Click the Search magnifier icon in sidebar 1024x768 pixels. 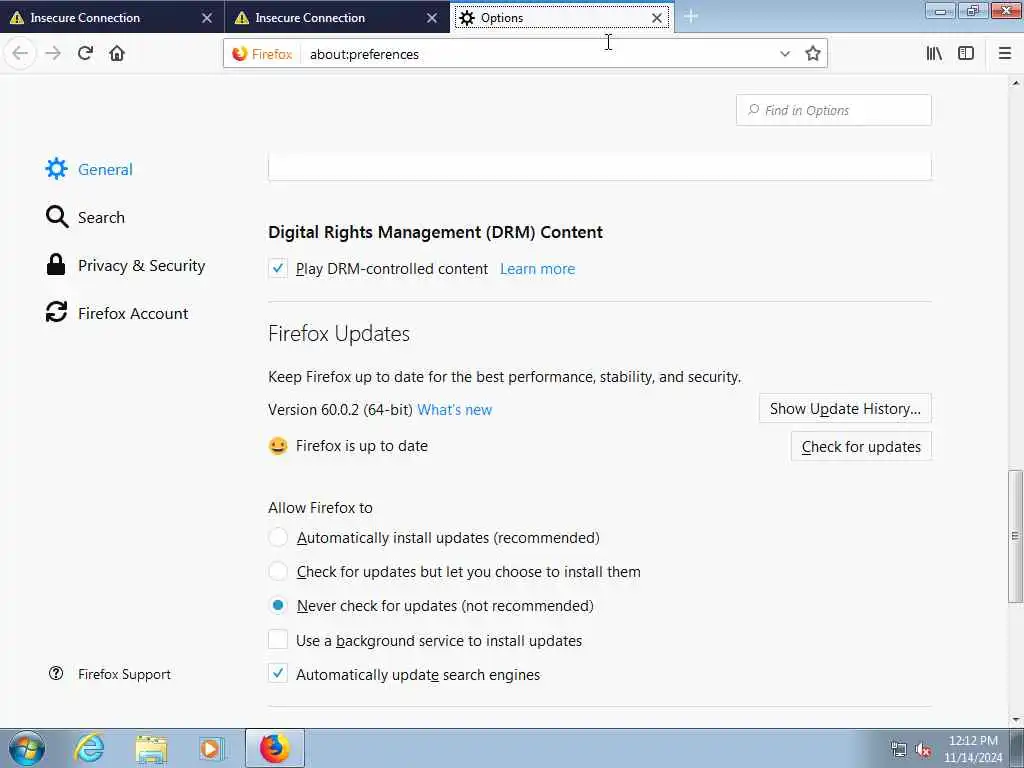click(x=57, y=217)
